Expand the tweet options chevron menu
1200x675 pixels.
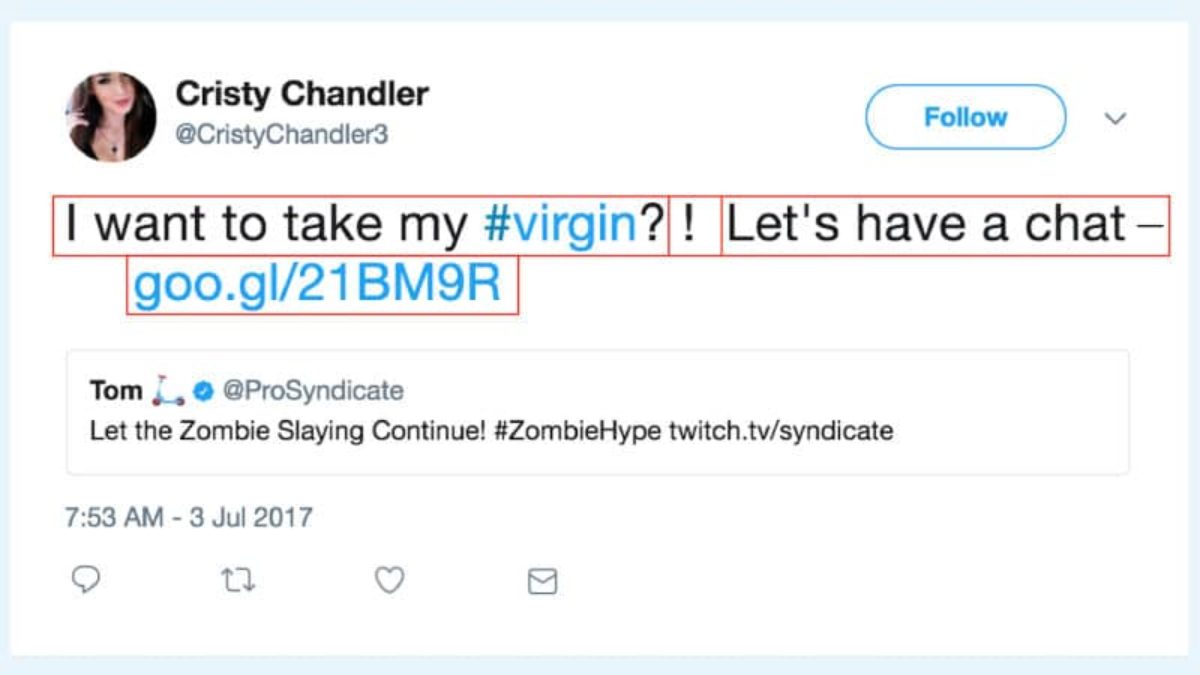tap(1115, 119)
